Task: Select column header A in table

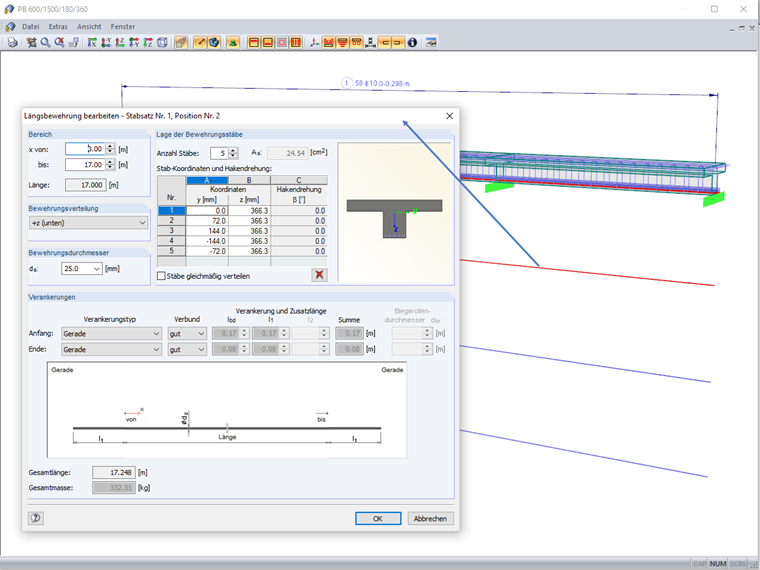Action: click(x=207, y=180)
